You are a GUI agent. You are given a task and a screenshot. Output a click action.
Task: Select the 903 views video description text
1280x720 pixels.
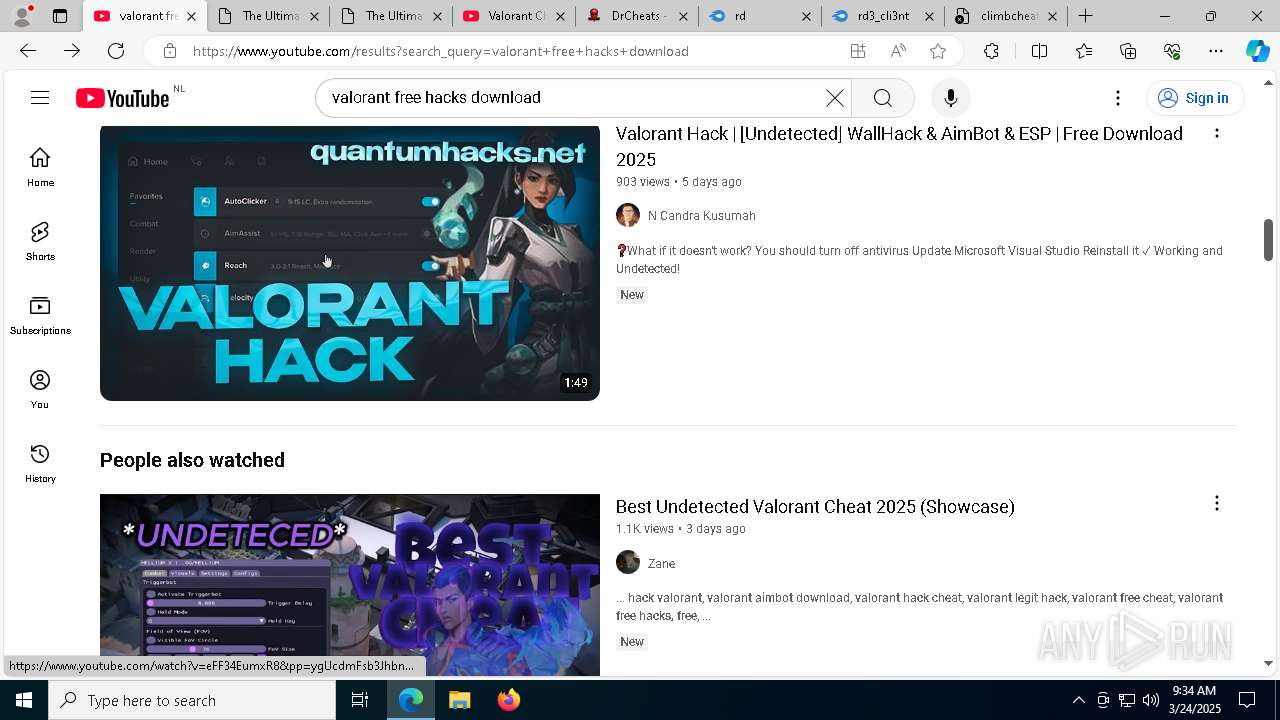coord(919,260)
